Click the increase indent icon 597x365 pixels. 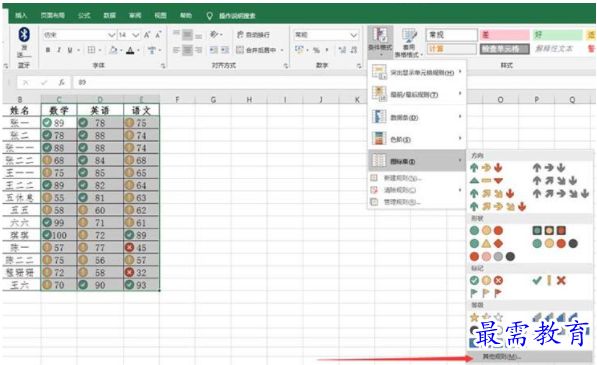click(x=225, y=50)
